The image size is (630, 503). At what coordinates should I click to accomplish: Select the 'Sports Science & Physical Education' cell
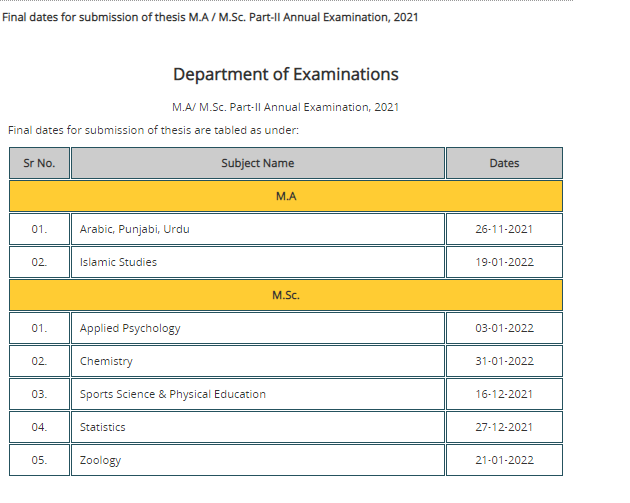tap(258, 394)
